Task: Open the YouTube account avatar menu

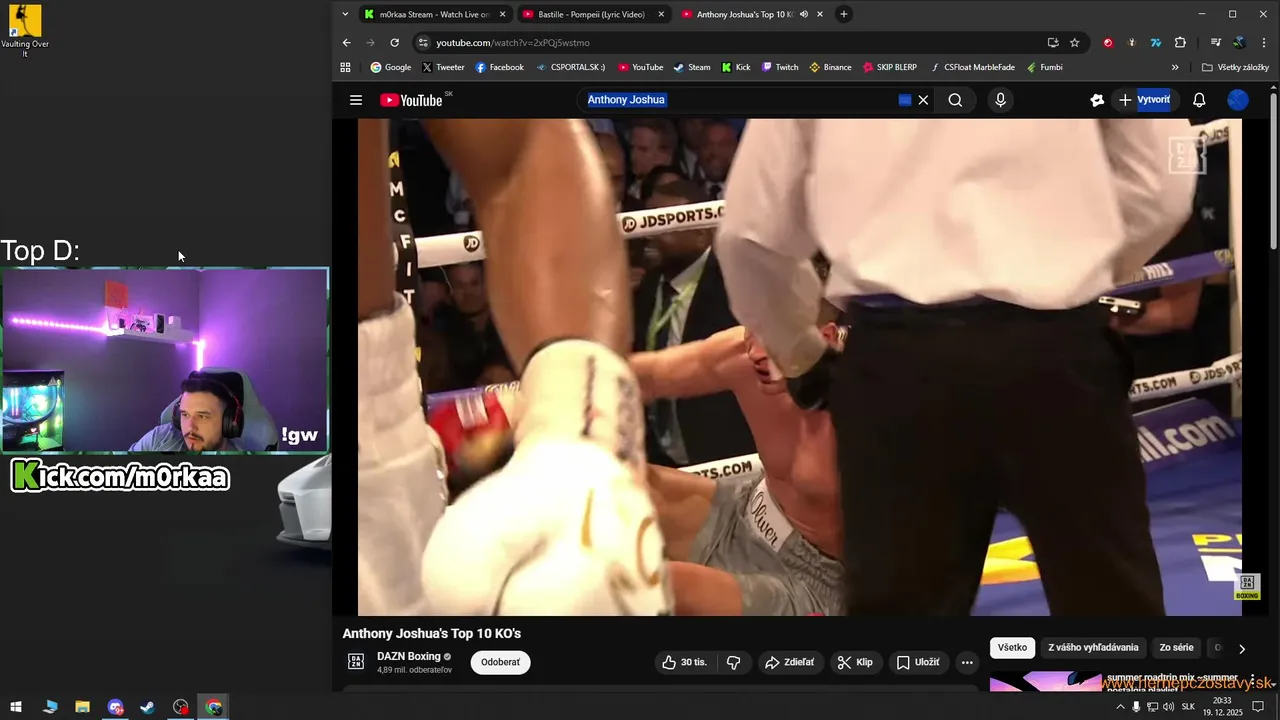Action: point(1238,100)
